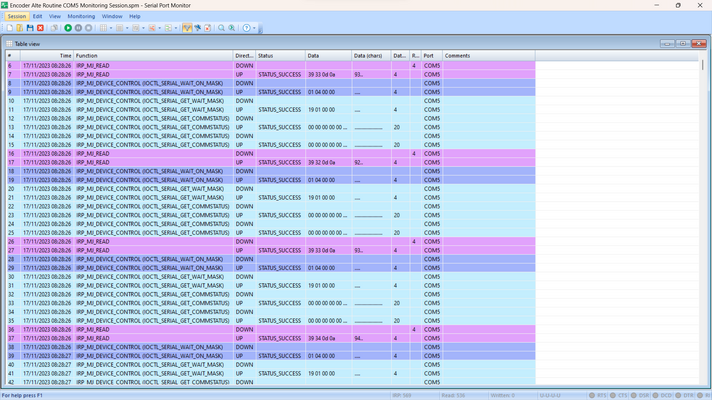This screenshot has height=400, width=712.
Task: Save the session using the floppy disk icon
Action: pyautogui.click(x=30, y=28)
